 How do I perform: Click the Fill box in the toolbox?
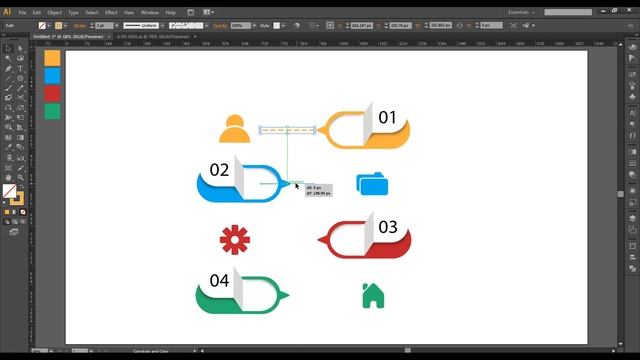pos(9,191)
